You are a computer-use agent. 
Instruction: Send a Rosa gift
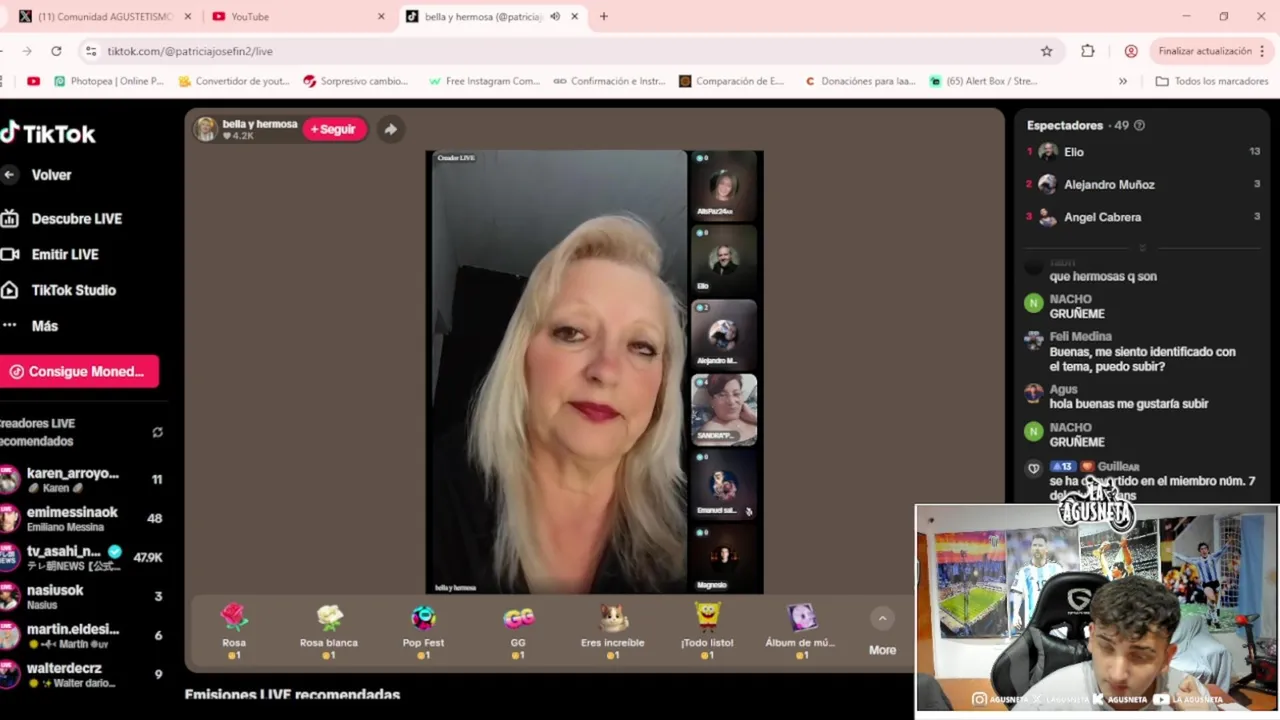tap(233, 630)
